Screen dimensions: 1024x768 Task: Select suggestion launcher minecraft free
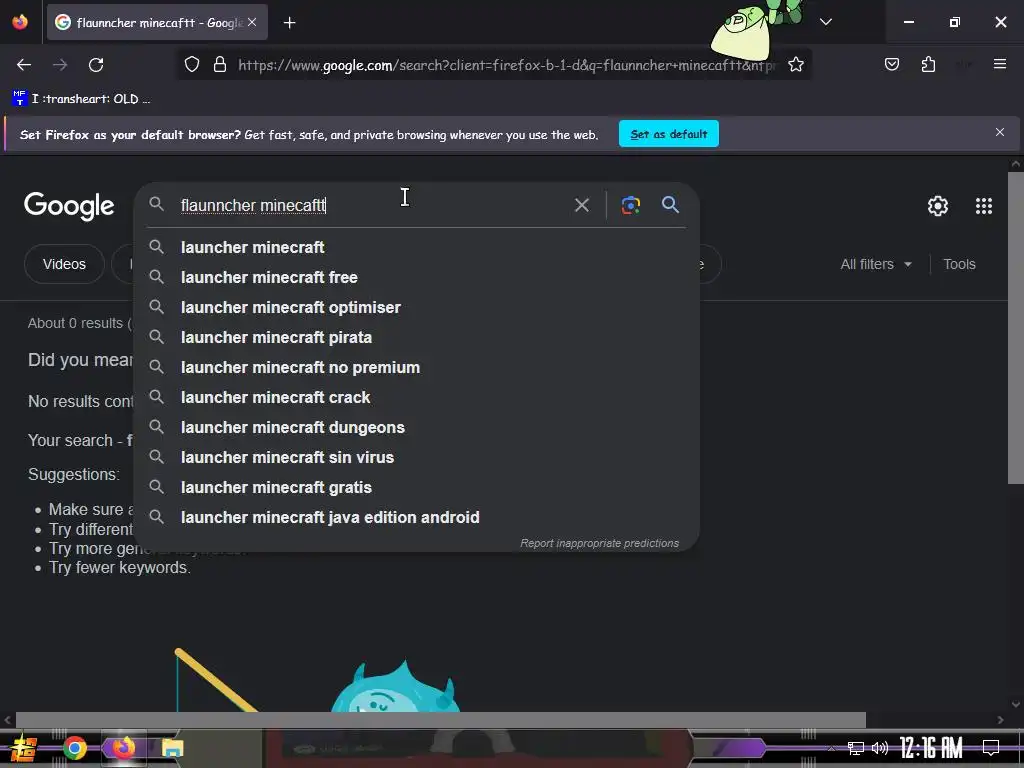point(417,278)
